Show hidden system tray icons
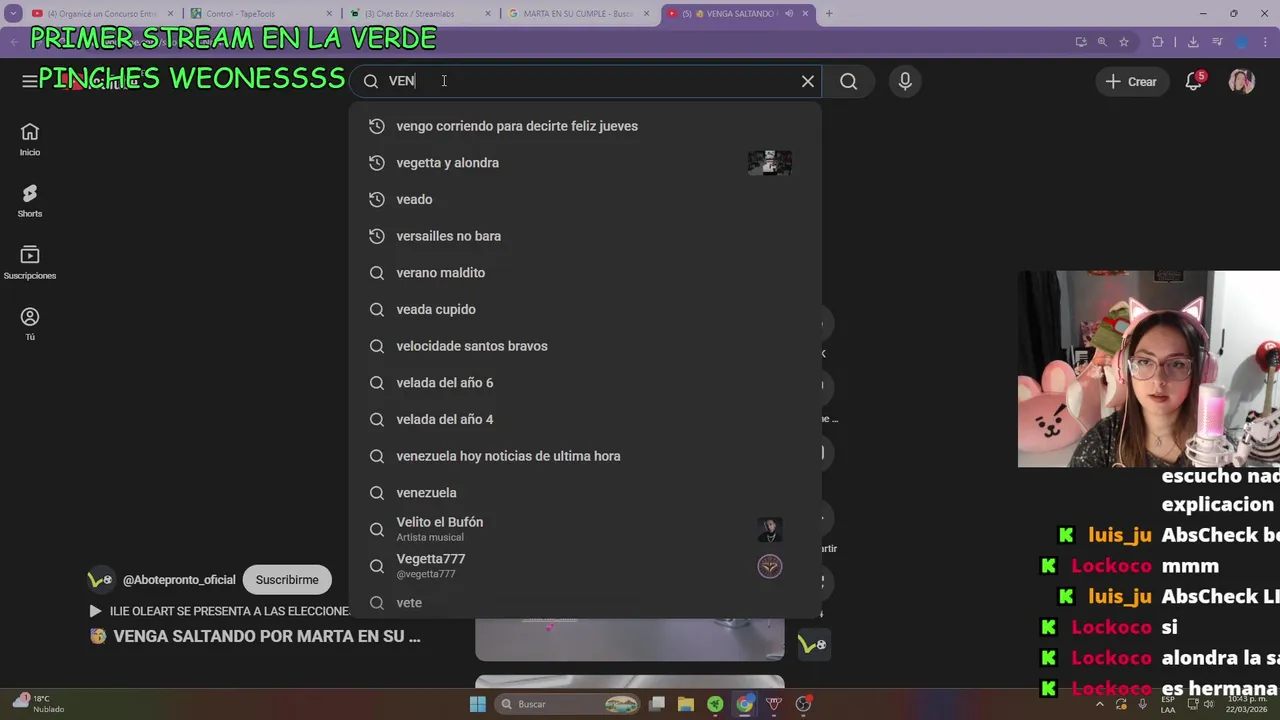Viewport: 1280px width, 720px height. [1100, 704]
